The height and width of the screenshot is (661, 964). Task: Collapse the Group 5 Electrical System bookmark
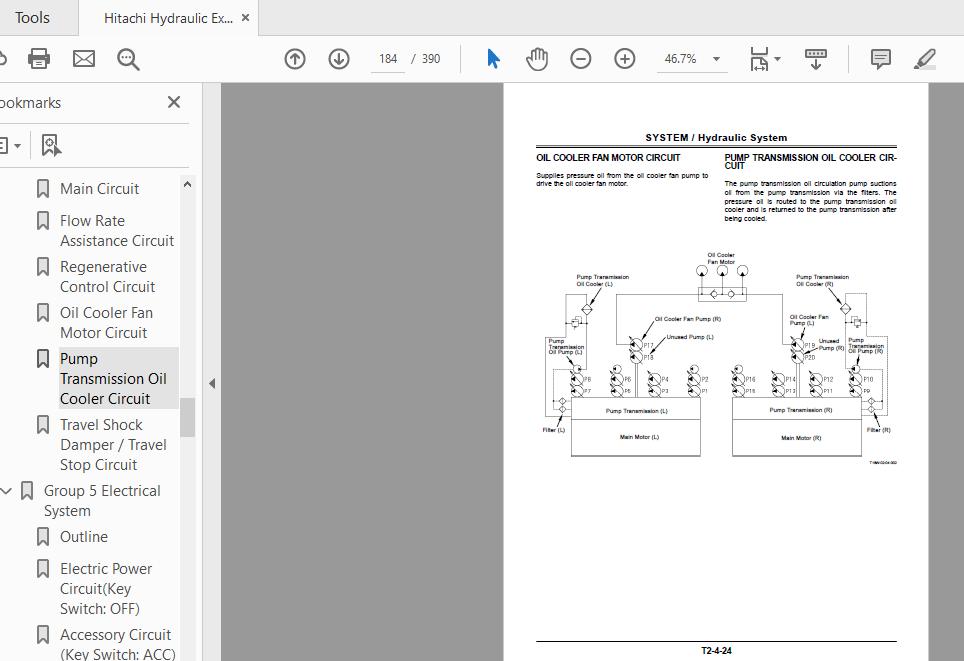pyautogui.click(x=6, y=491)
